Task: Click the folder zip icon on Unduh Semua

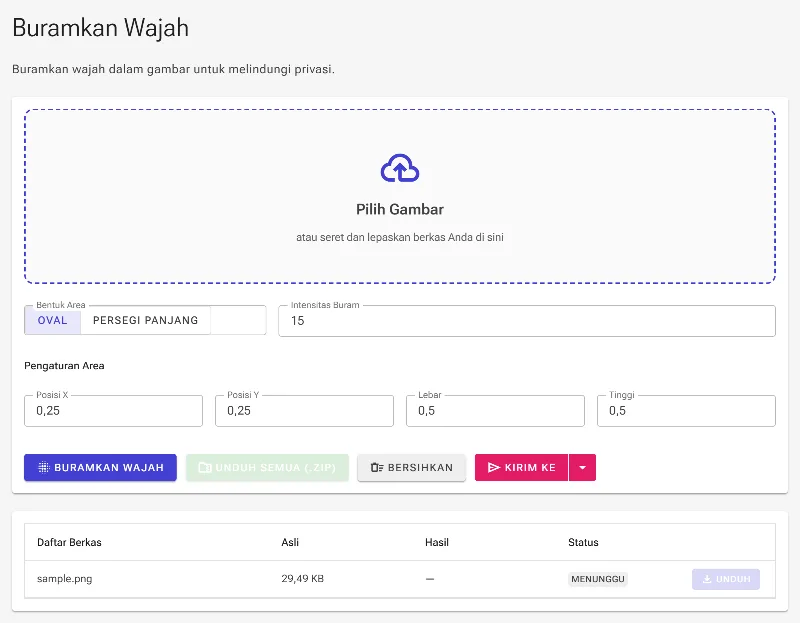Action: point(205,467)
